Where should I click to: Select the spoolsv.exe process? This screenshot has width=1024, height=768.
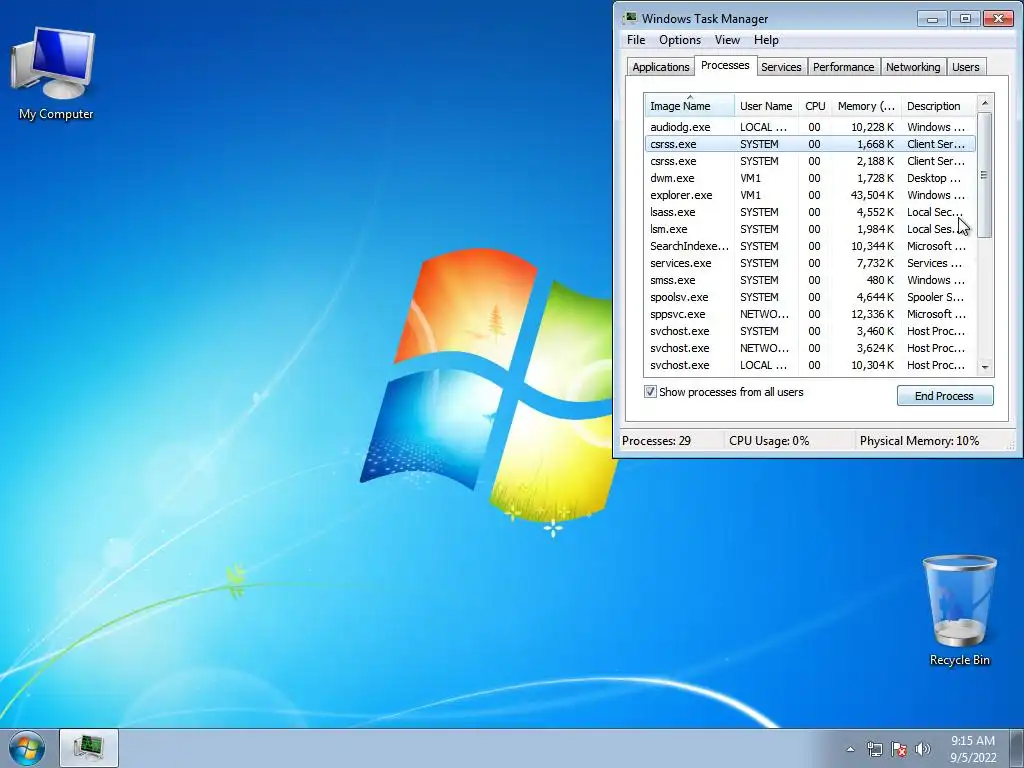[x=810, y=296]
